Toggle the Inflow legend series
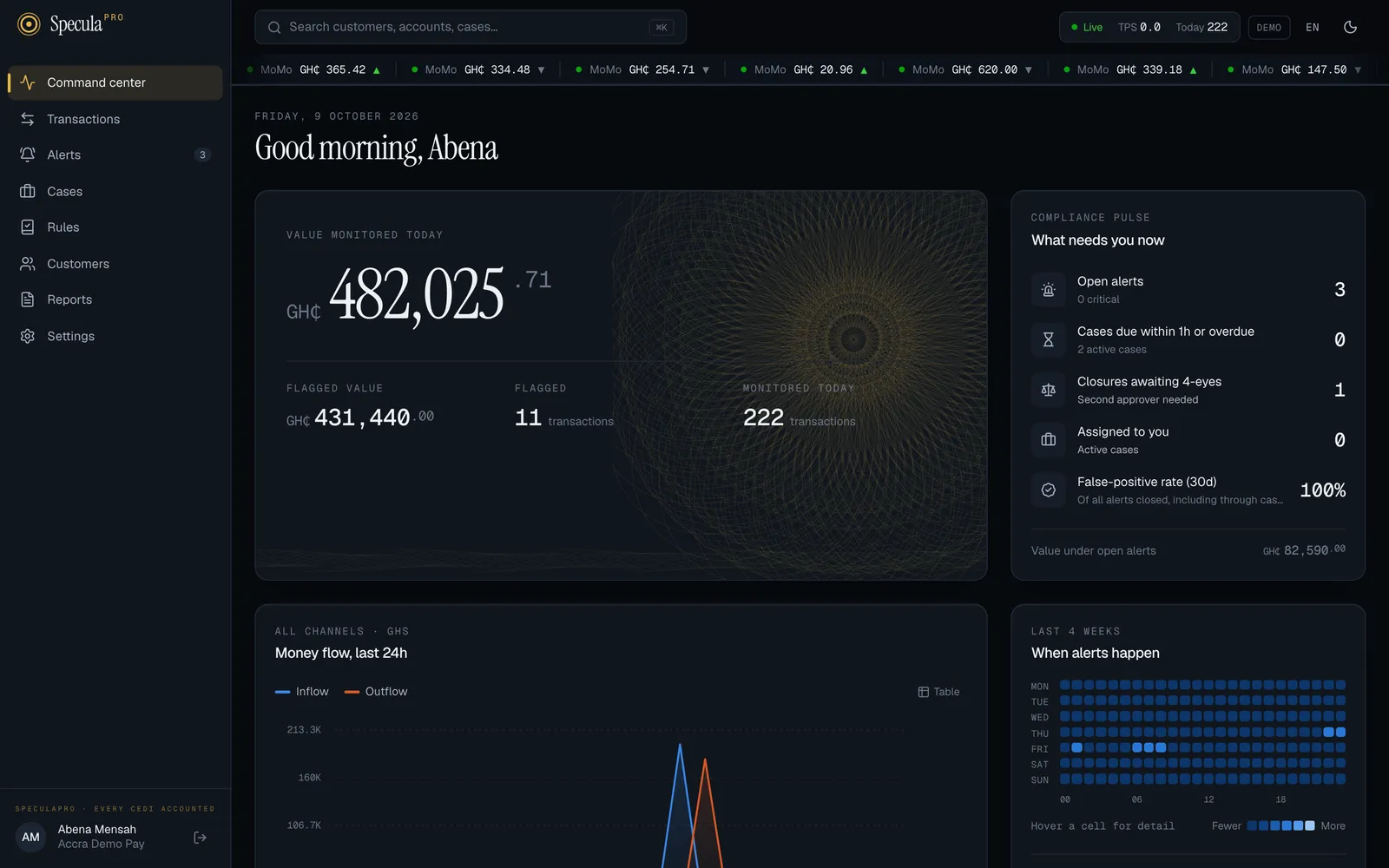Screen dimensions: 1389x868 [301, 692]
